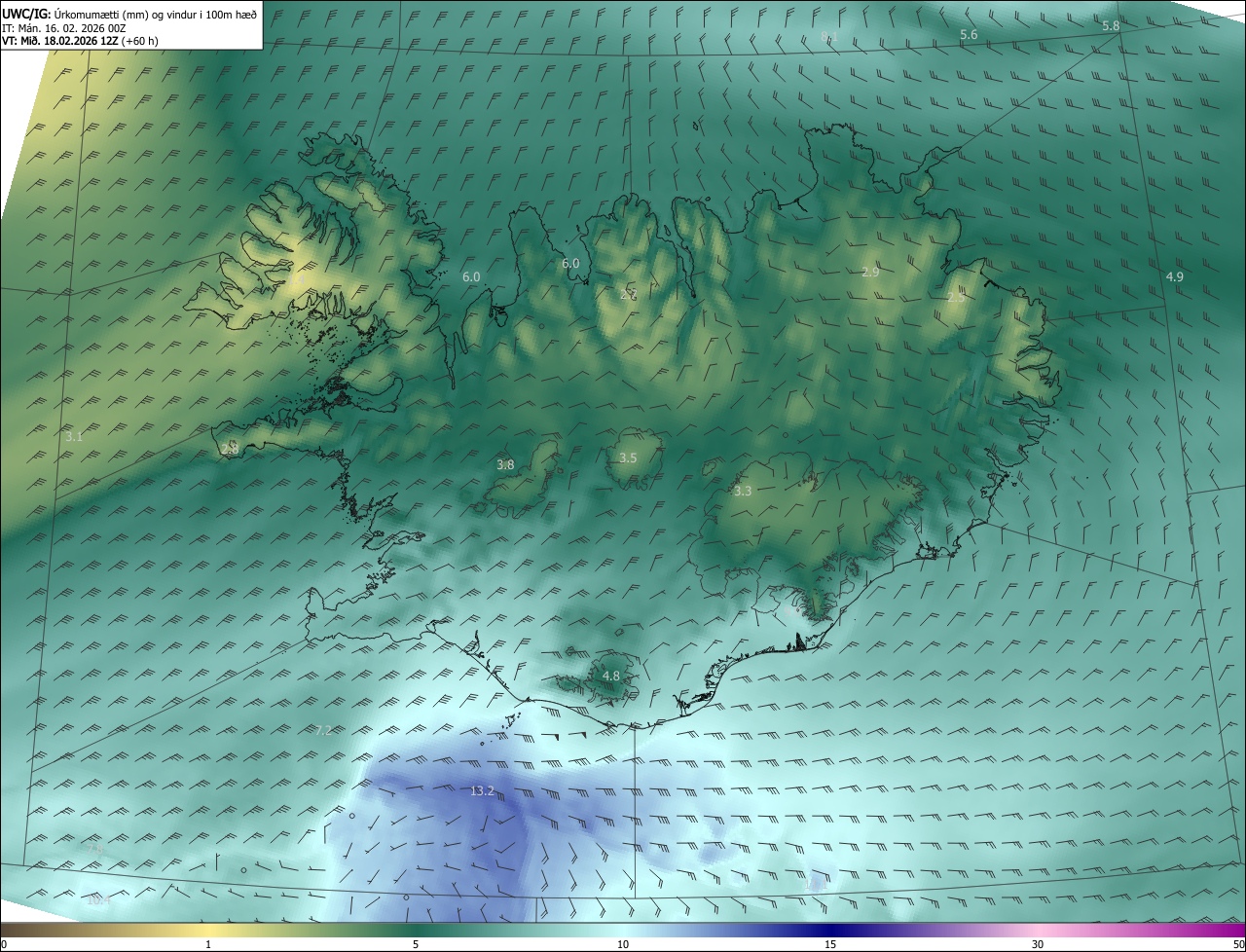The image size is (1246, 952).
Task: Click the valid time 'VT: Mið. 18.02.2026 12Z (+60 h)'
Action: pos(80,41)
